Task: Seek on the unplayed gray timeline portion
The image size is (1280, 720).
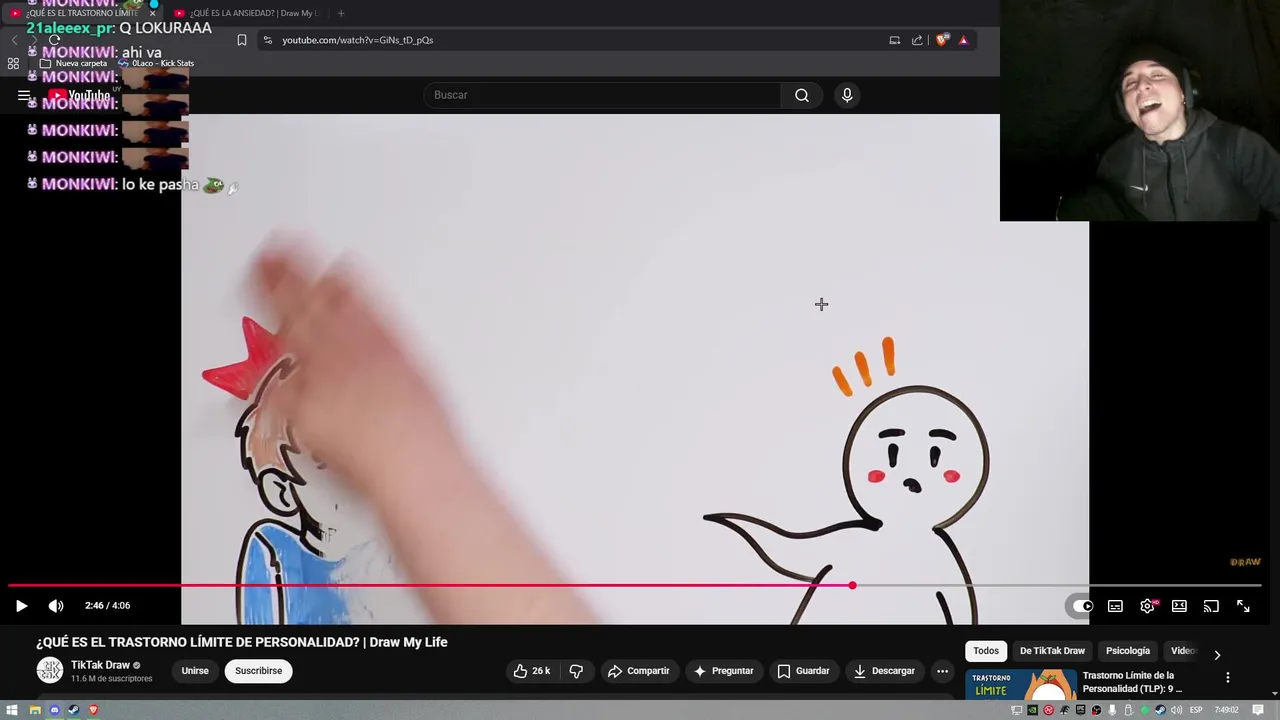Action: [1060, 586]
